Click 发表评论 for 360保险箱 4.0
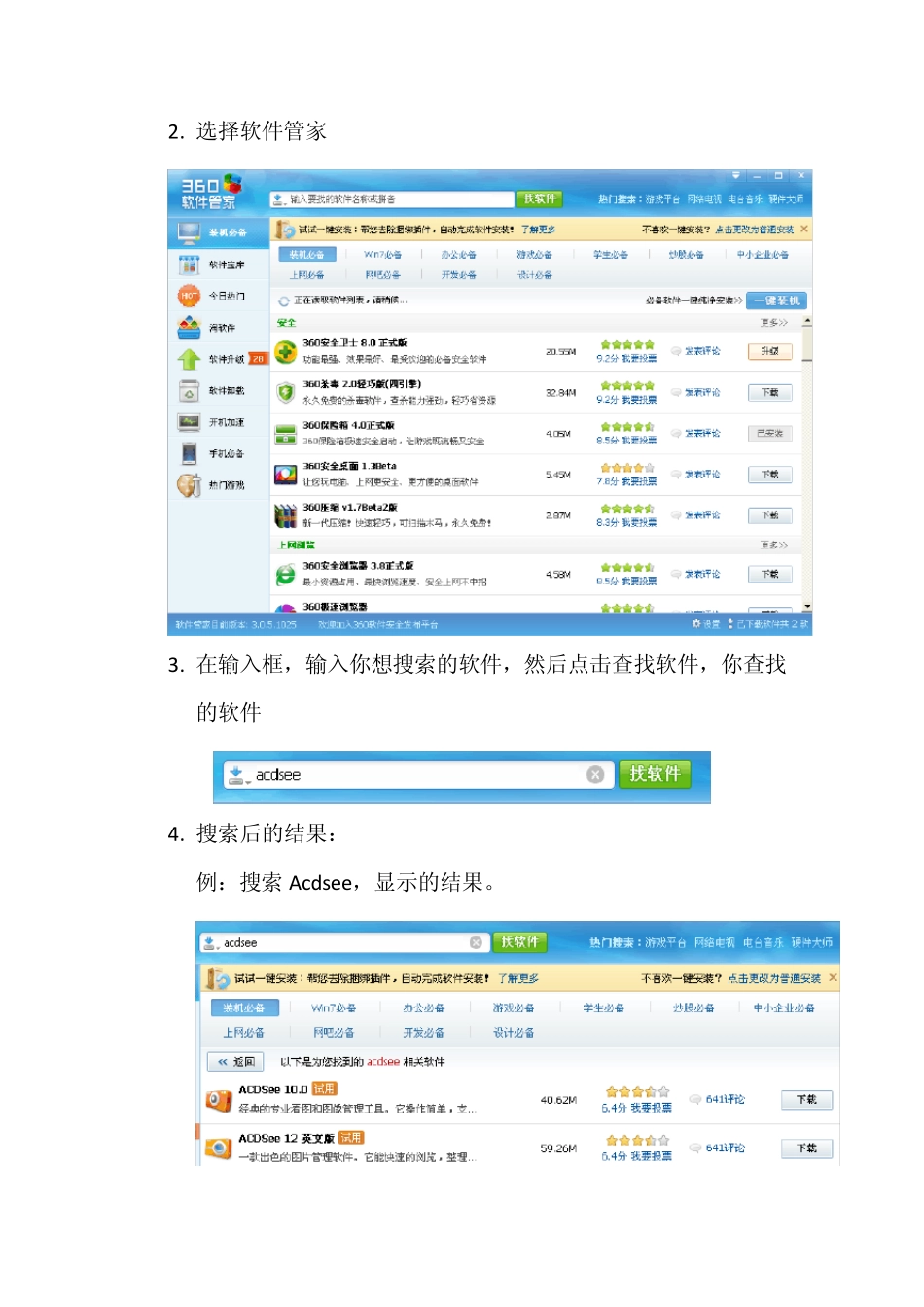The image size is (924, 1307). 696,434
